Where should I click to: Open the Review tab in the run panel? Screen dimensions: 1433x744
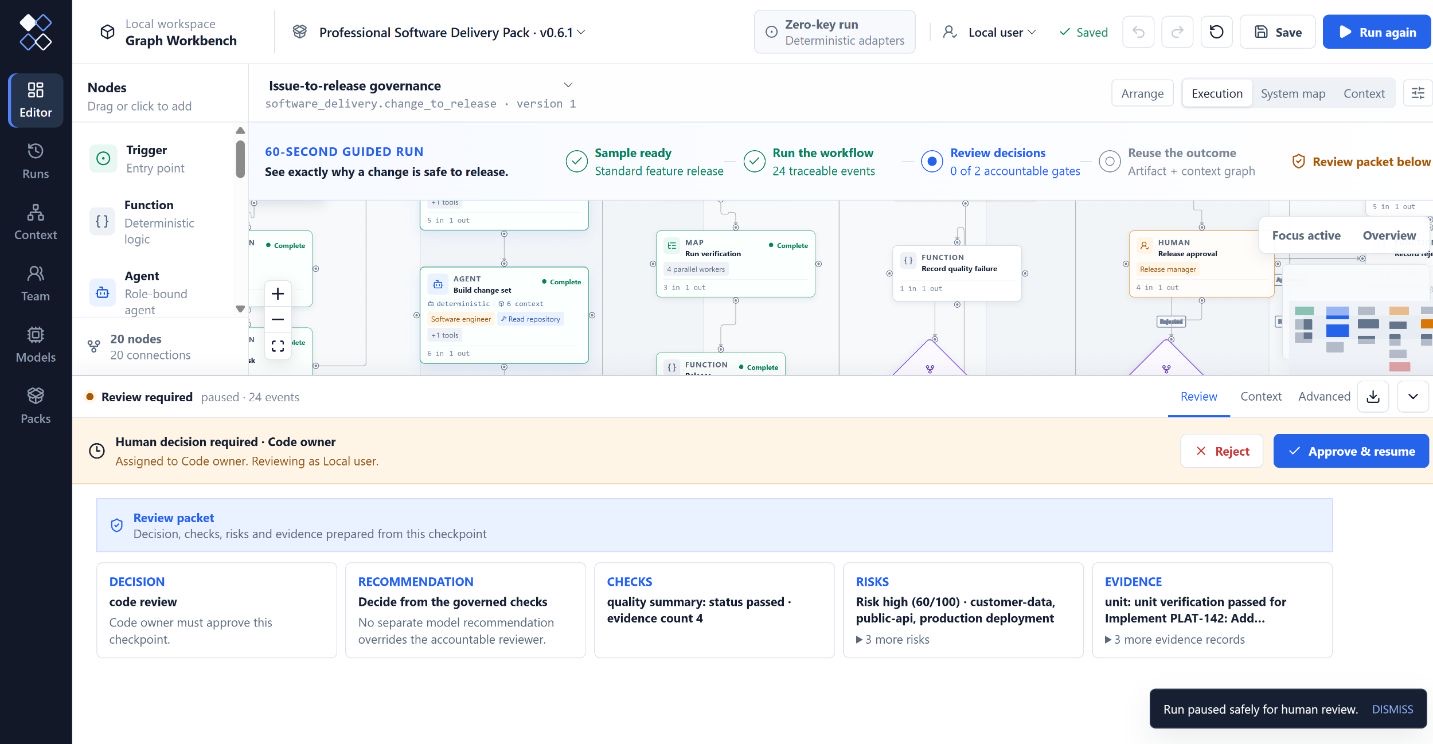coord(1198,396)
